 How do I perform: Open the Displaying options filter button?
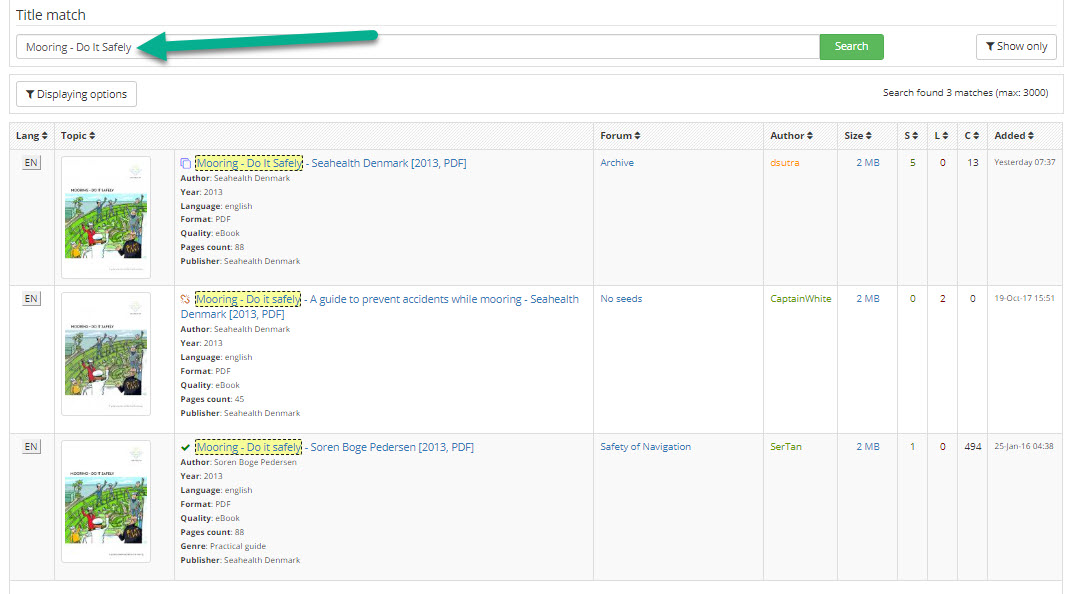[x=76, y=94]
